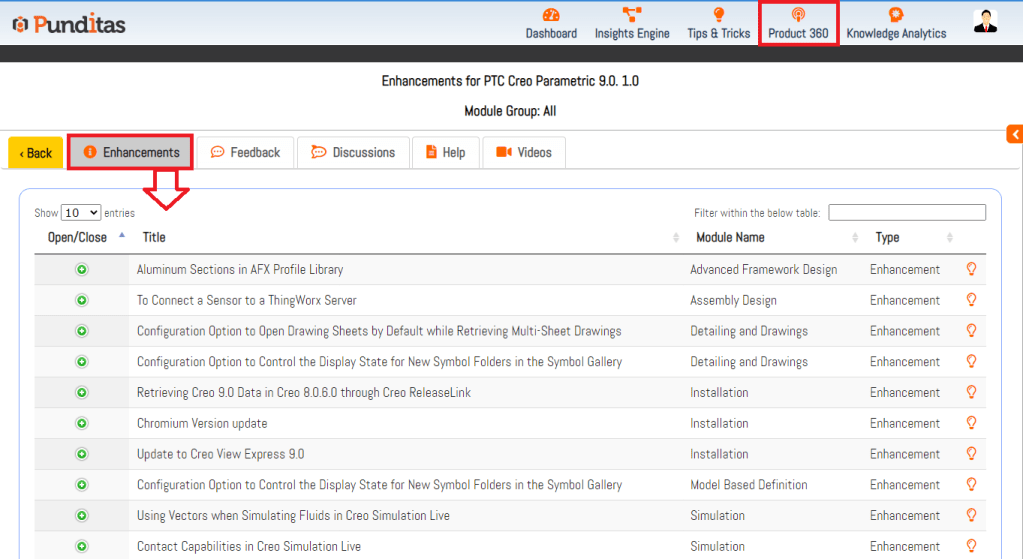1023x559 pixels.
Task: Expand the orange side panel arrow
Action: [x=1014, y=134]
